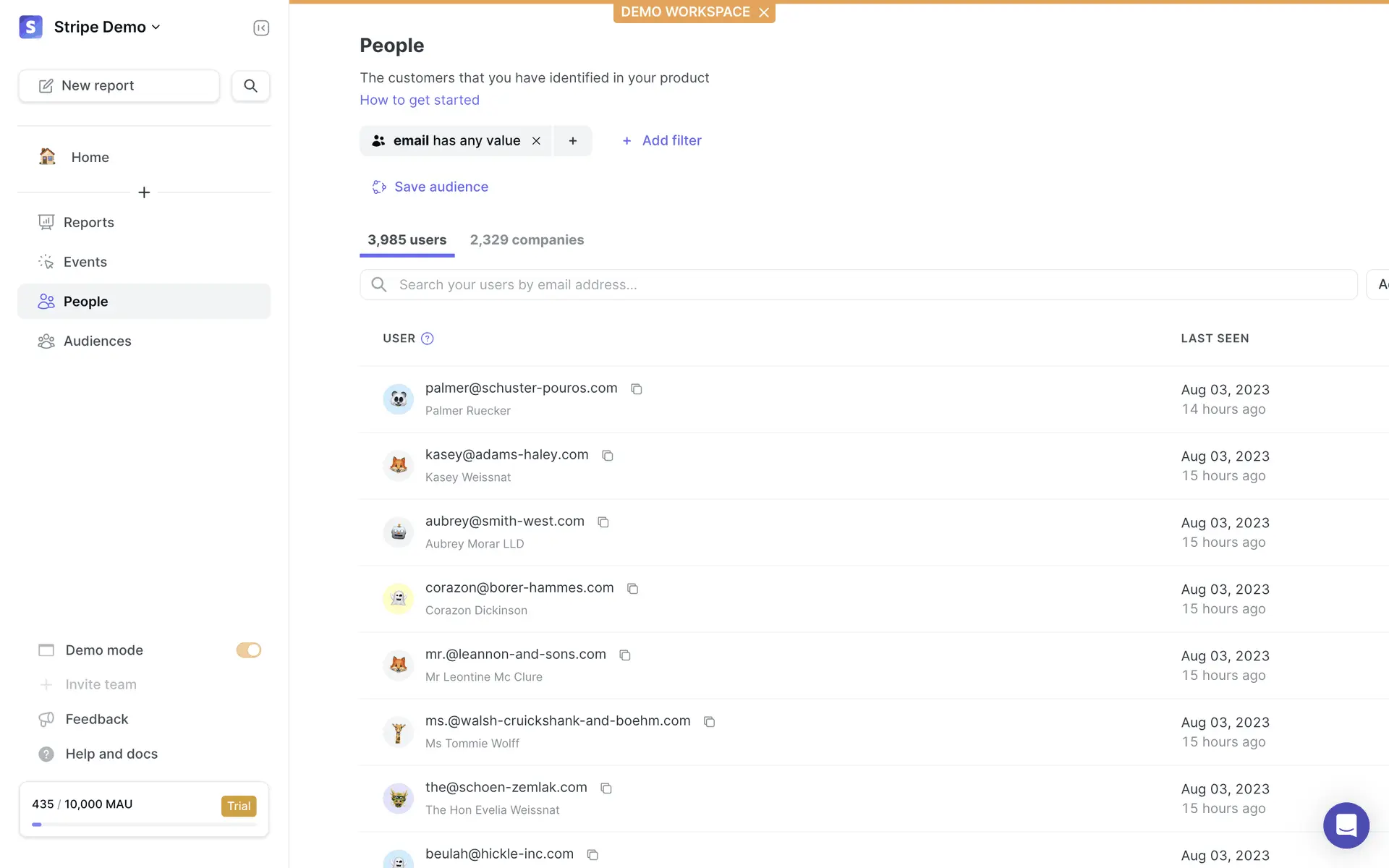Open Add filter menu
The width and height of the screenshot is (1389, 868).
tap(662, 141)
